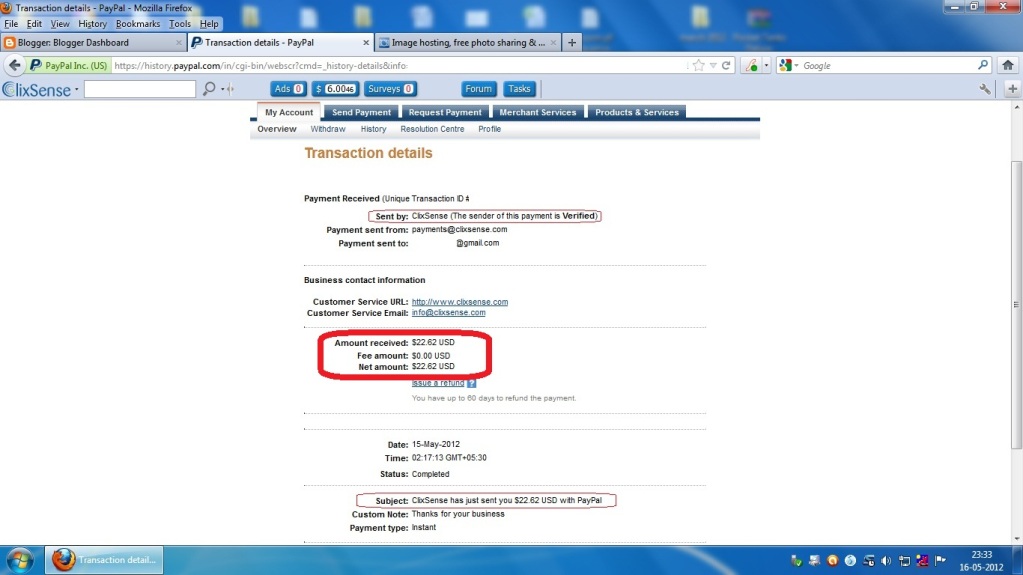Viewport: 1023px width, 575px height.
Task: Select the My Account tab
Action: (288, 112)
